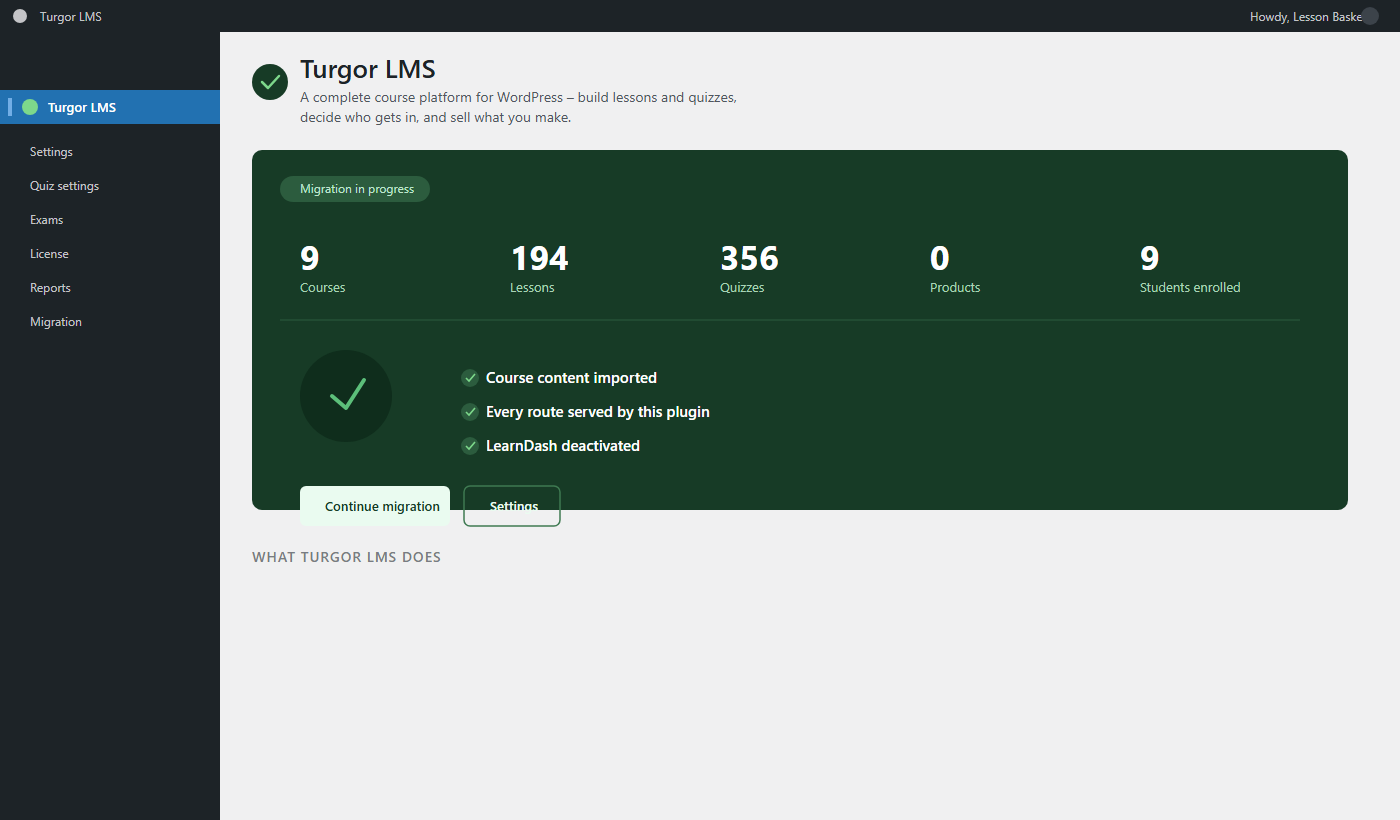Click the Course content imported text
1400x820 pixels.
pos(571,378)
